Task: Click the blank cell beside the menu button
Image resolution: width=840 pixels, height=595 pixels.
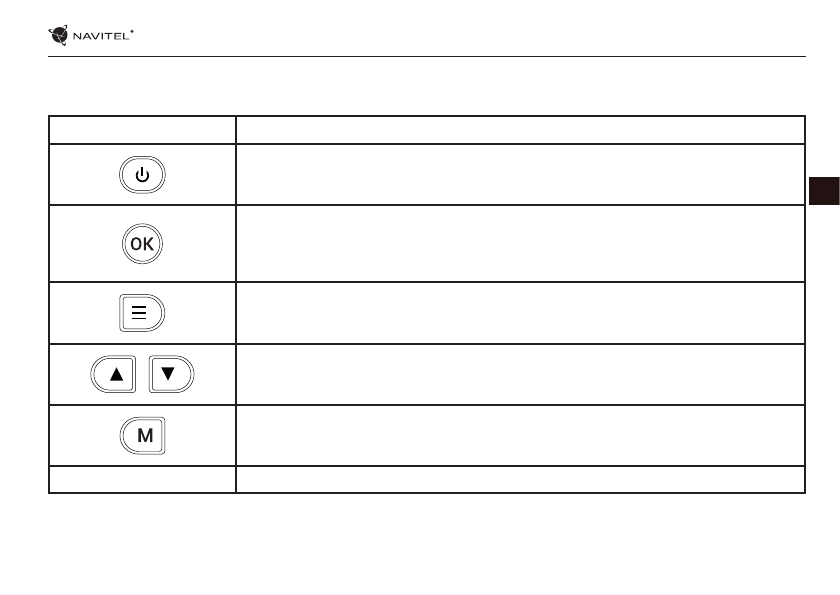Action: tap(520, 313)
